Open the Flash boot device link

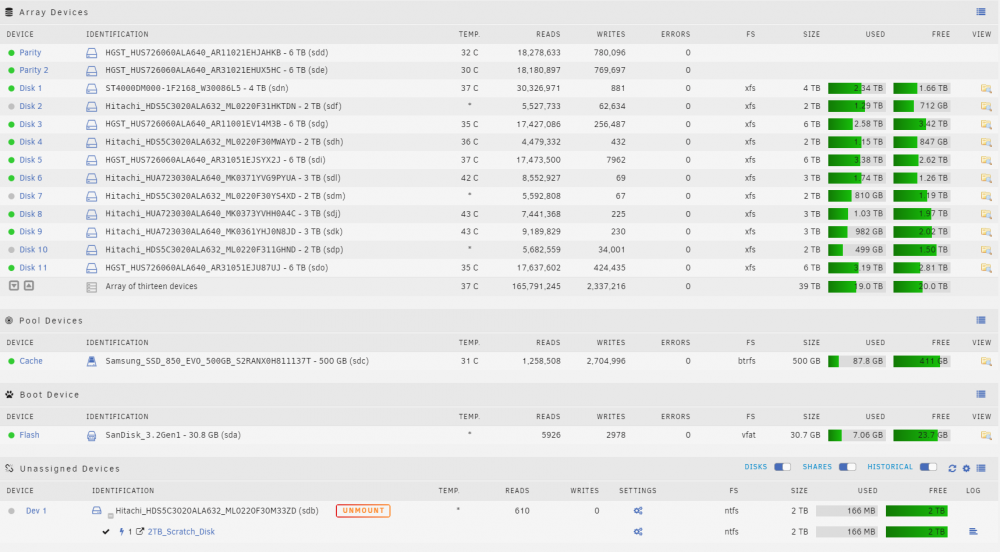pos(29,435)
